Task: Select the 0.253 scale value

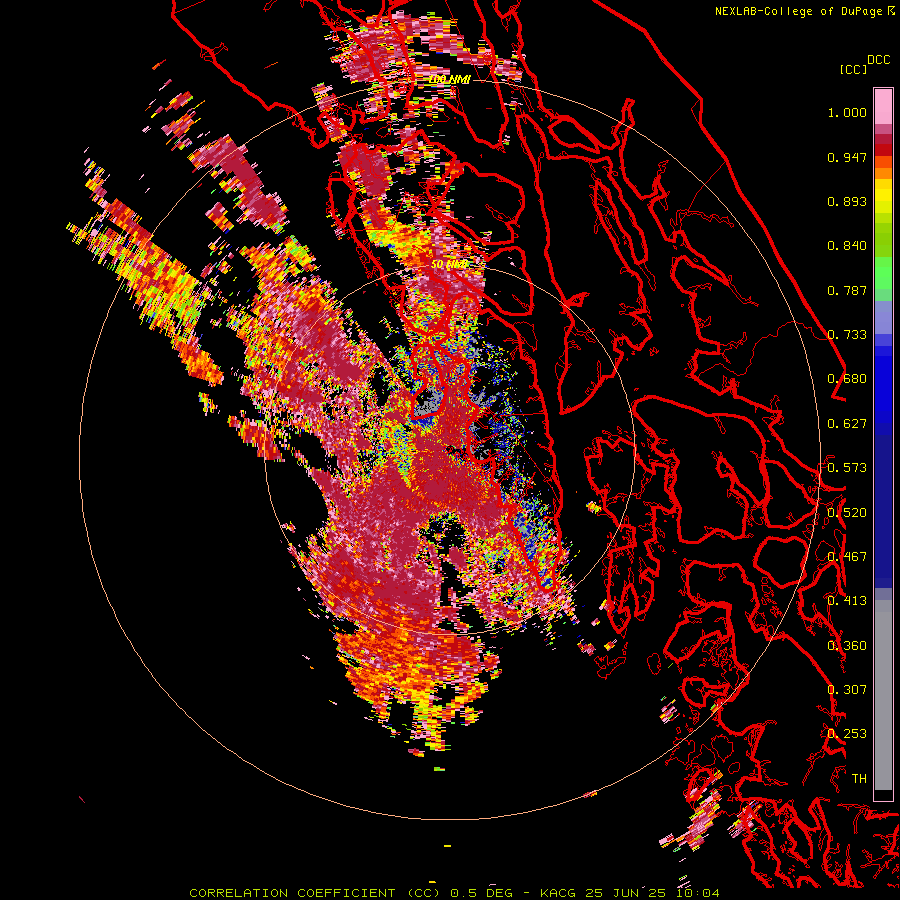Action: click(847, 734)
